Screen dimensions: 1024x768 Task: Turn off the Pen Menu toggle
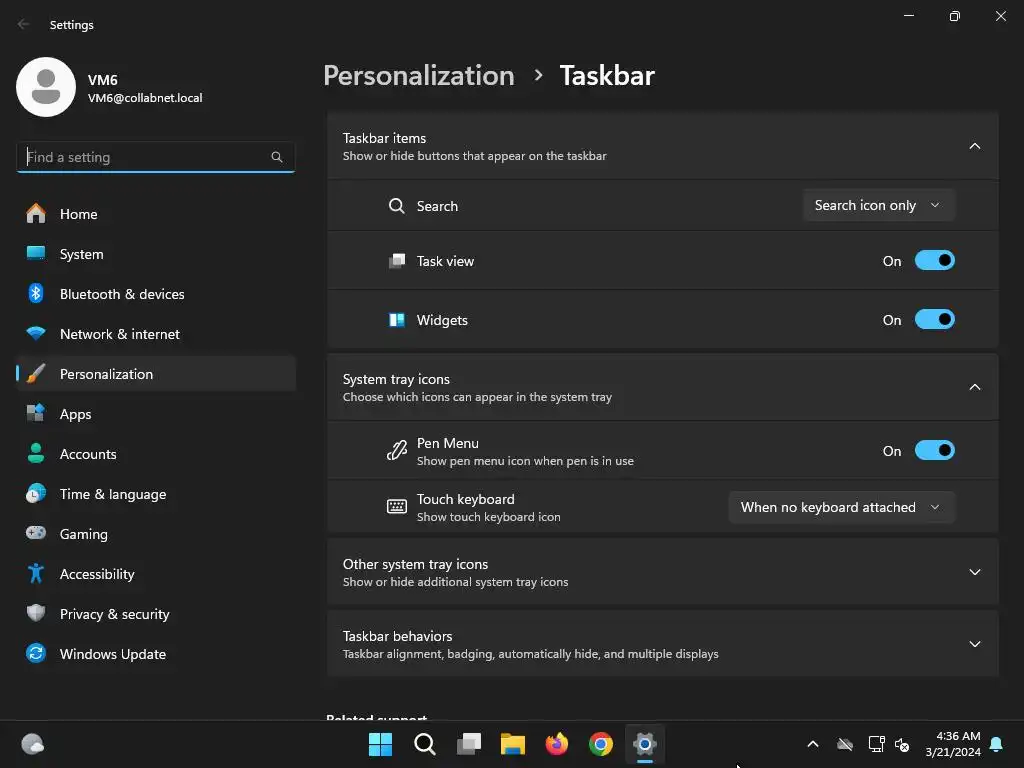click(x=935, y=451)
